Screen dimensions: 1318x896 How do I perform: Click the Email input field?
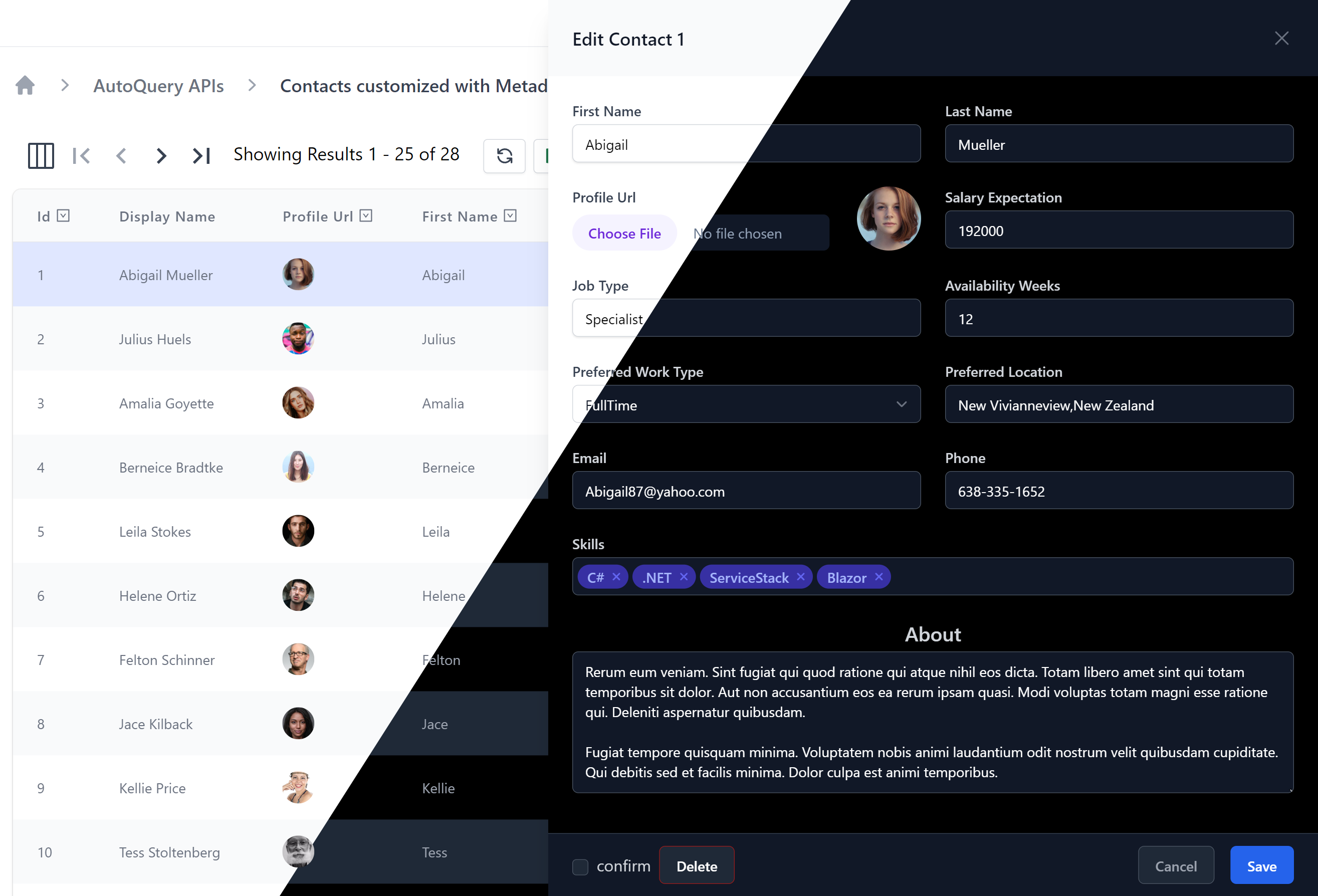[745, 491]
